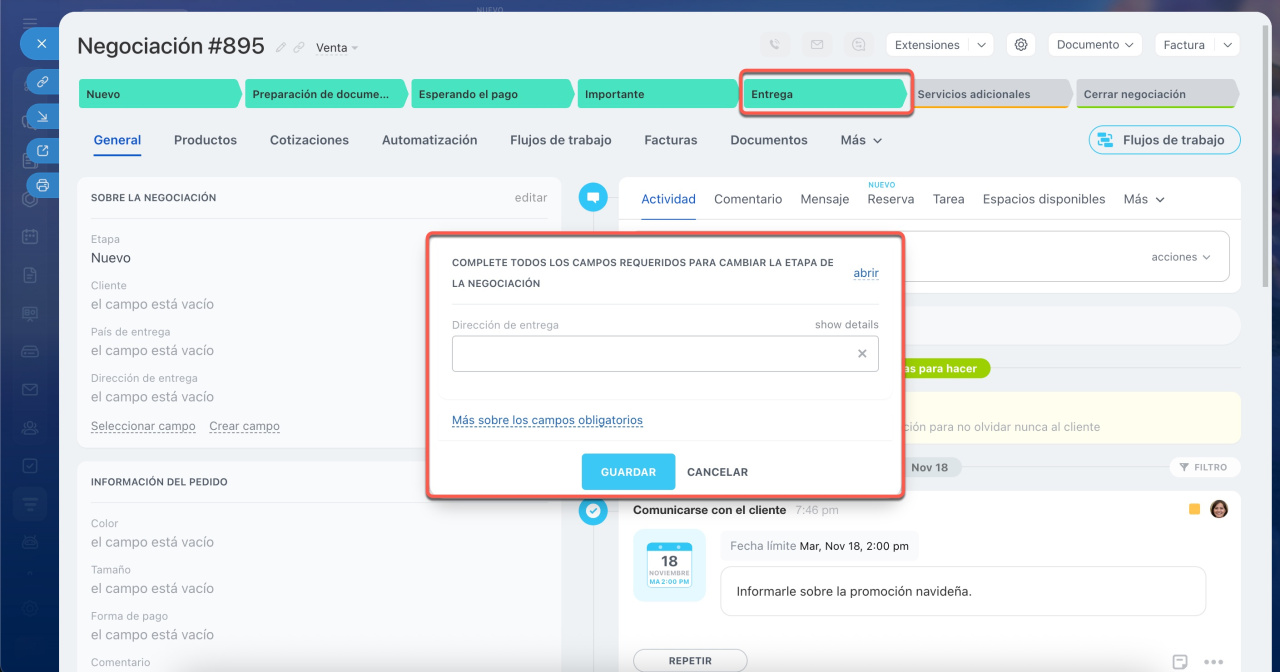Click the pencil icon beside Negociación #895

click(x=281, y=47)
